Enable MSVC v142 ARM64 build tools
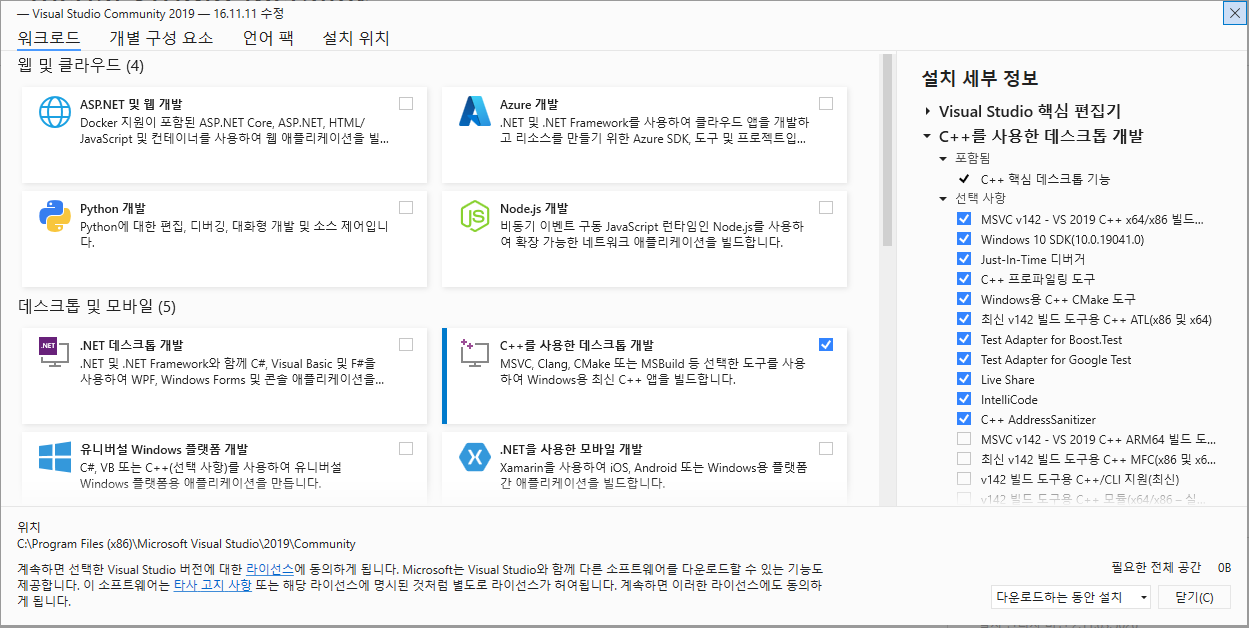 964,439
